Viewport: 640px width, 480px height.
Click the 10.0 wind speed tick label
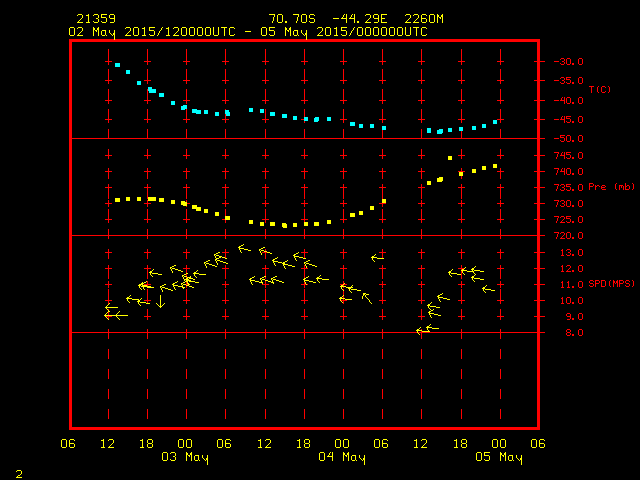572,301
